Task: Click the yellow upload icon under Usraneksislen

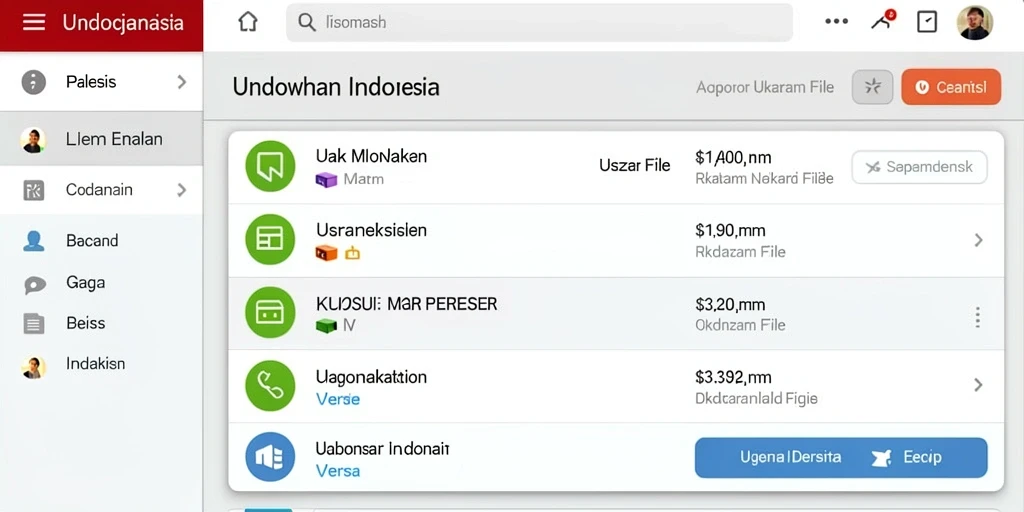Action: click(x=352, y=253)
